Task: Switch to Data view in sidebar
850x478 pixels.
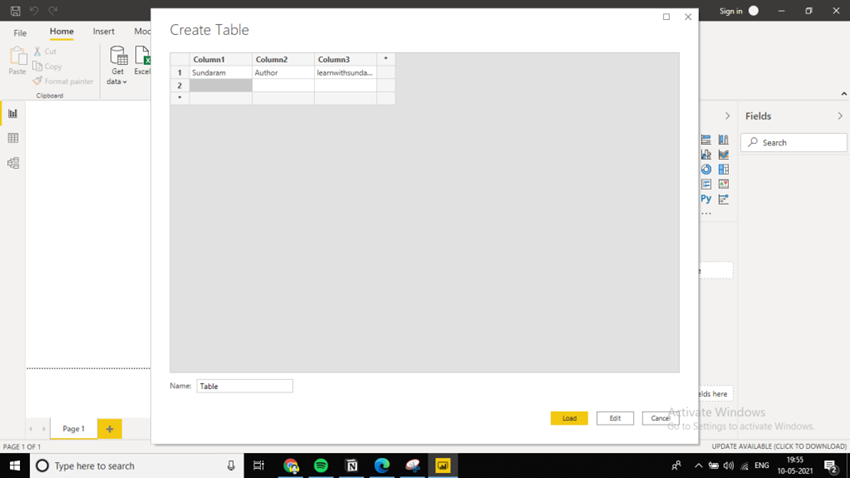Action: coord(13,138)
